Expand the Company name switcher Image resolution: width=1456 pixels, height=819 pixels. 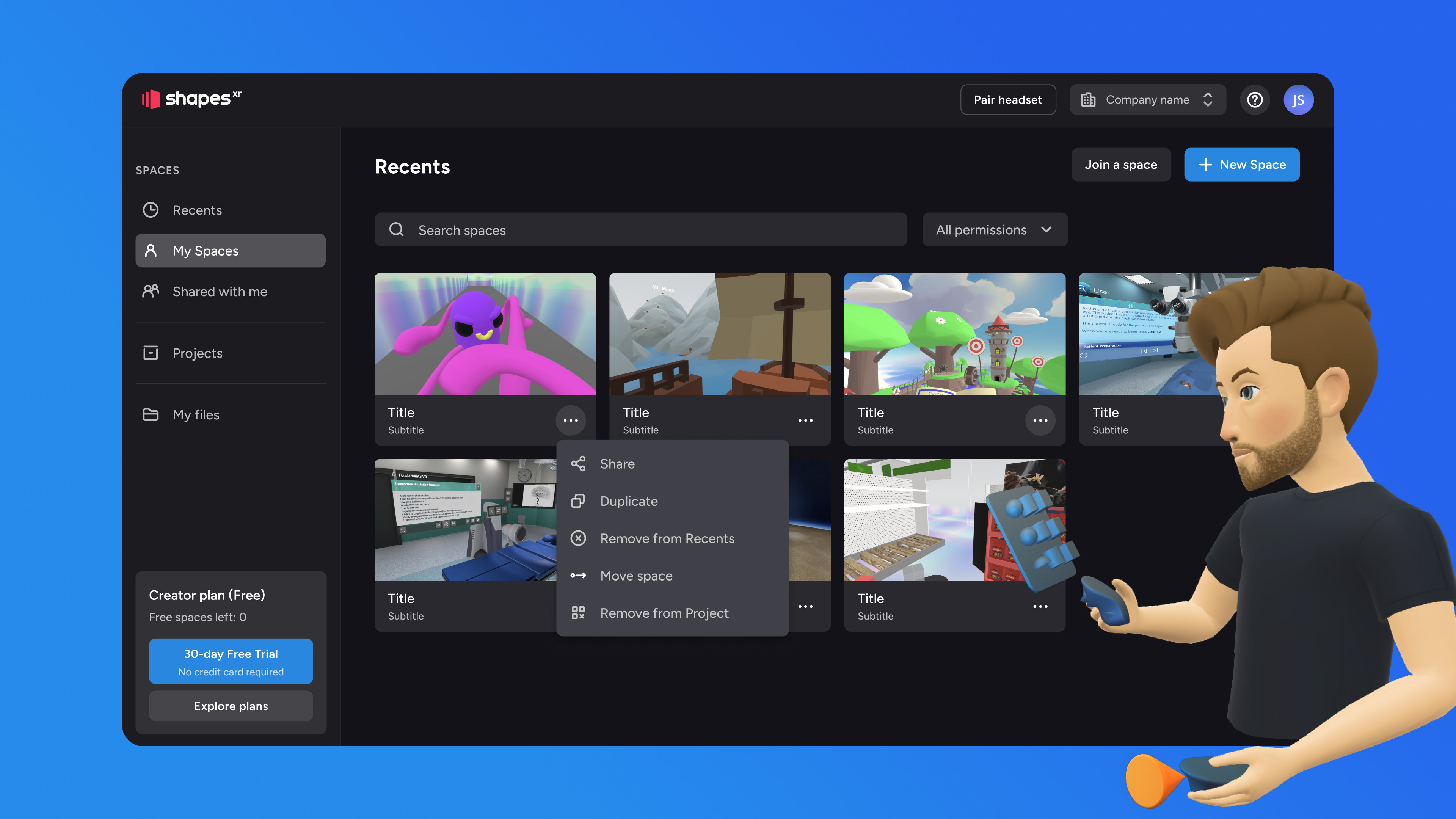(x=1147, y=100)
